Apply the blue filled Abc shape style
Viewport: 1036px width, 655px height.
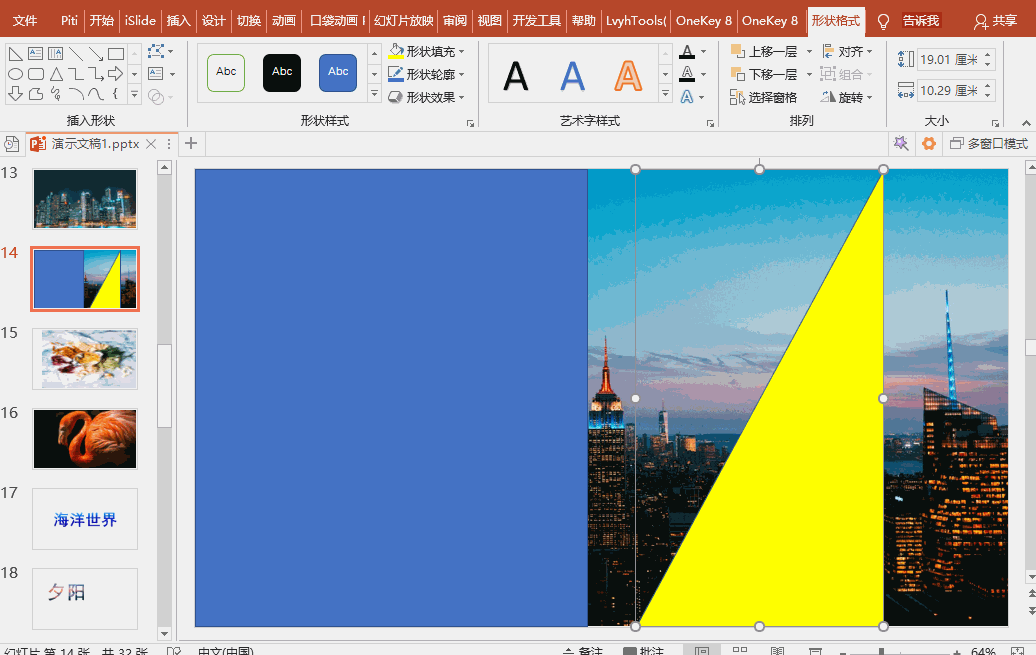[x=338, y=72]
